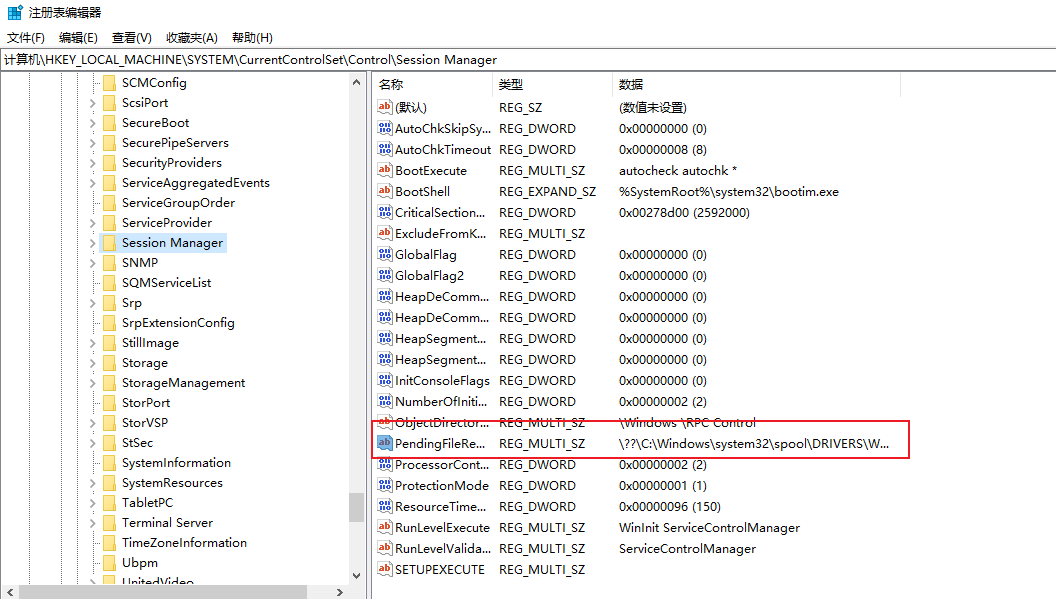Click the GlobalFlag DWORD icon
The height and width of the screenshot is (599, 1056).
click(385, 254)
